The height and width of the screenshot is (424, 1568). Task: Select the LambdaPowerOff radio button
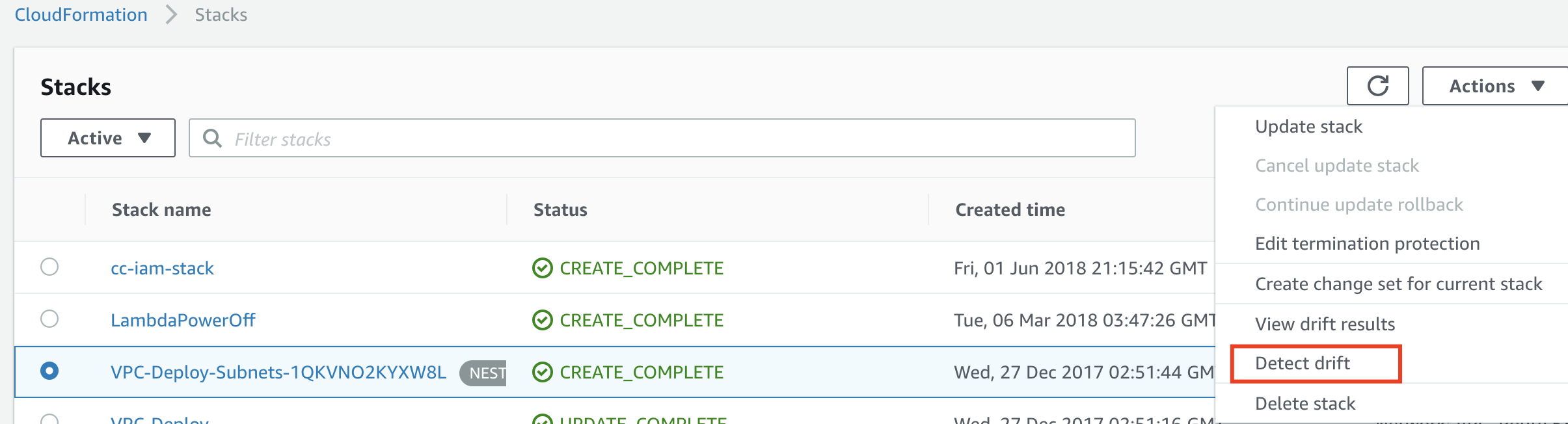[x=49, y=319]
